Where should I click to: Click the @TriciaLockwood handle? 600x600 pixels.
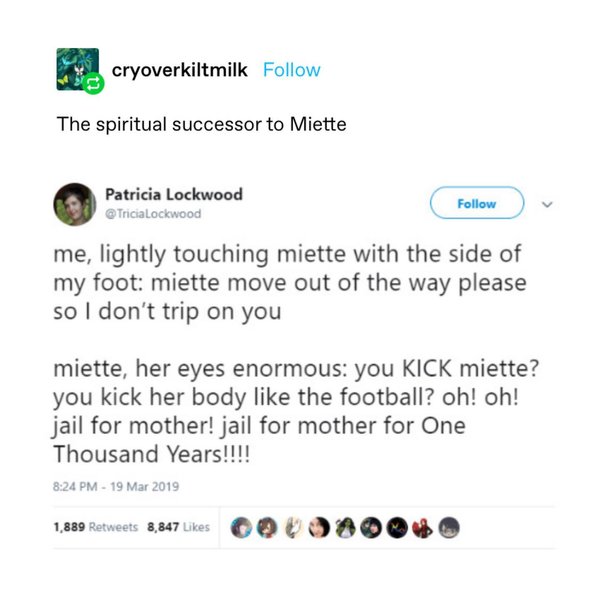pyautogui.click(x=153, y=213)
